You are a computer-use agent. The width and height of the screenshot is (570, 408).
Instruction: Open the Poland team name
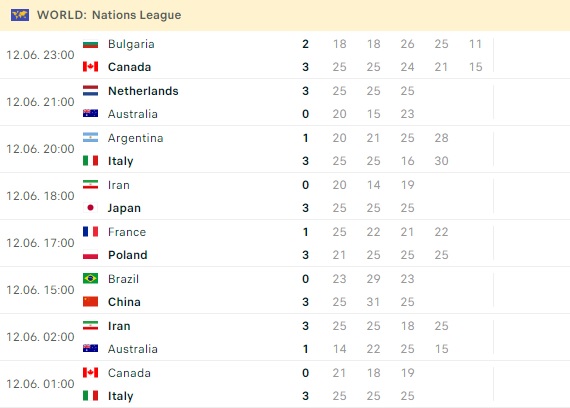point(128,255)
